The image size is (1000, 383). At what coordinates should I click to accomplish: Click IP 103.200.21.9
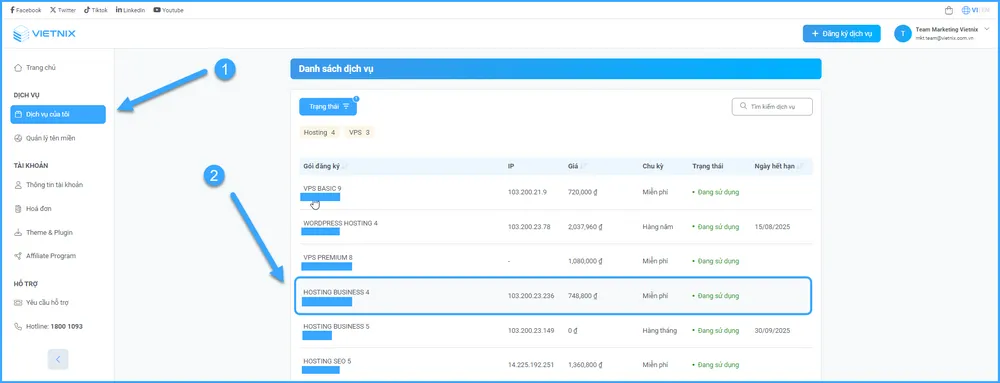pos(527,192)
